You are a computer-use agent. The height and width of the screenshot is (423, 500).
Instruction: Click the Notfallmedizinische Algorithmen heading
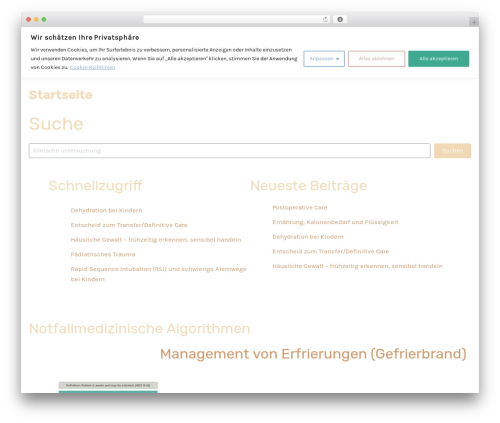[139, 329]
